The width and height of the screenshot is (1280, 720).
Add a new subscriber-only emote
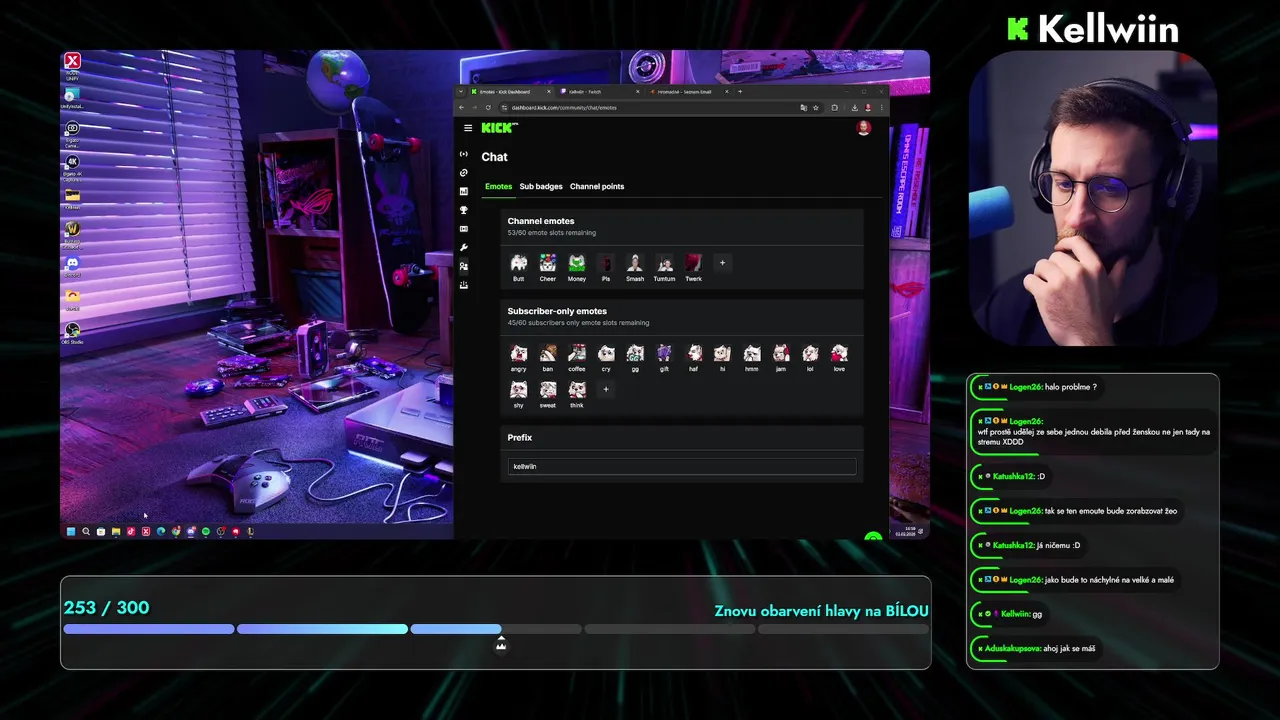coord(606,389)
